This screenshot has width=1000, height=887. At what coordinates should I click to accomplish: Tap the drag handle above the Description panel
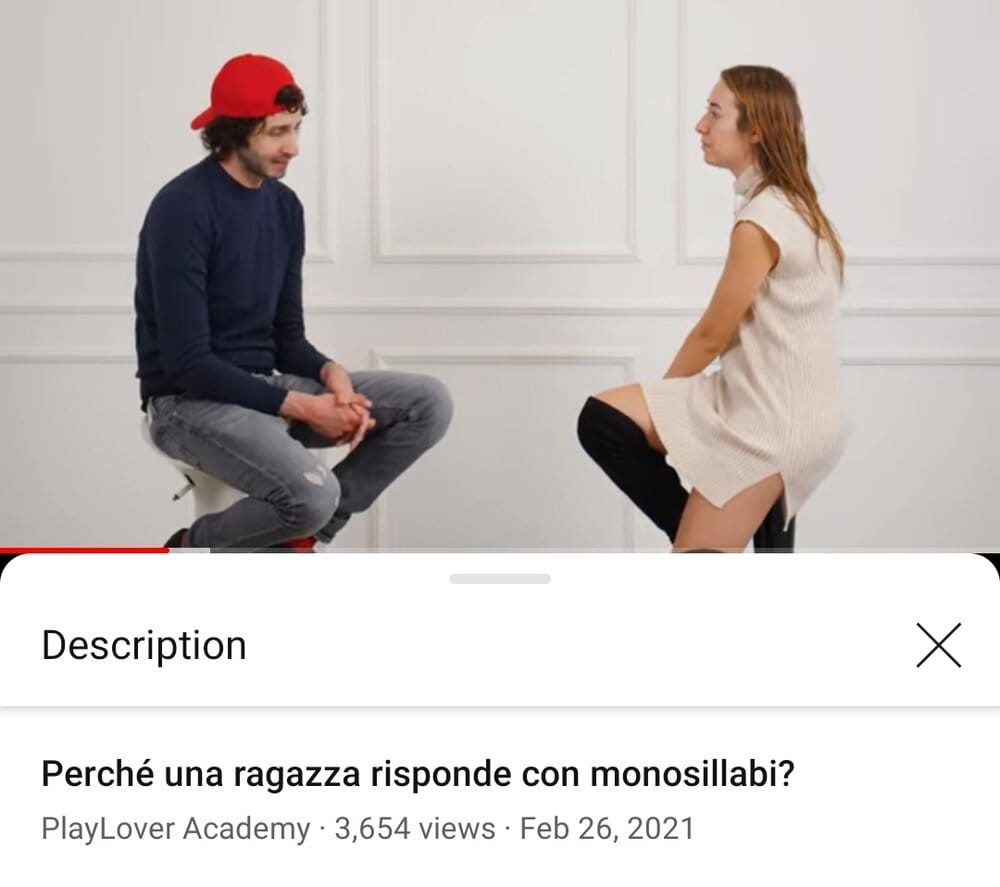coord(499,578)
